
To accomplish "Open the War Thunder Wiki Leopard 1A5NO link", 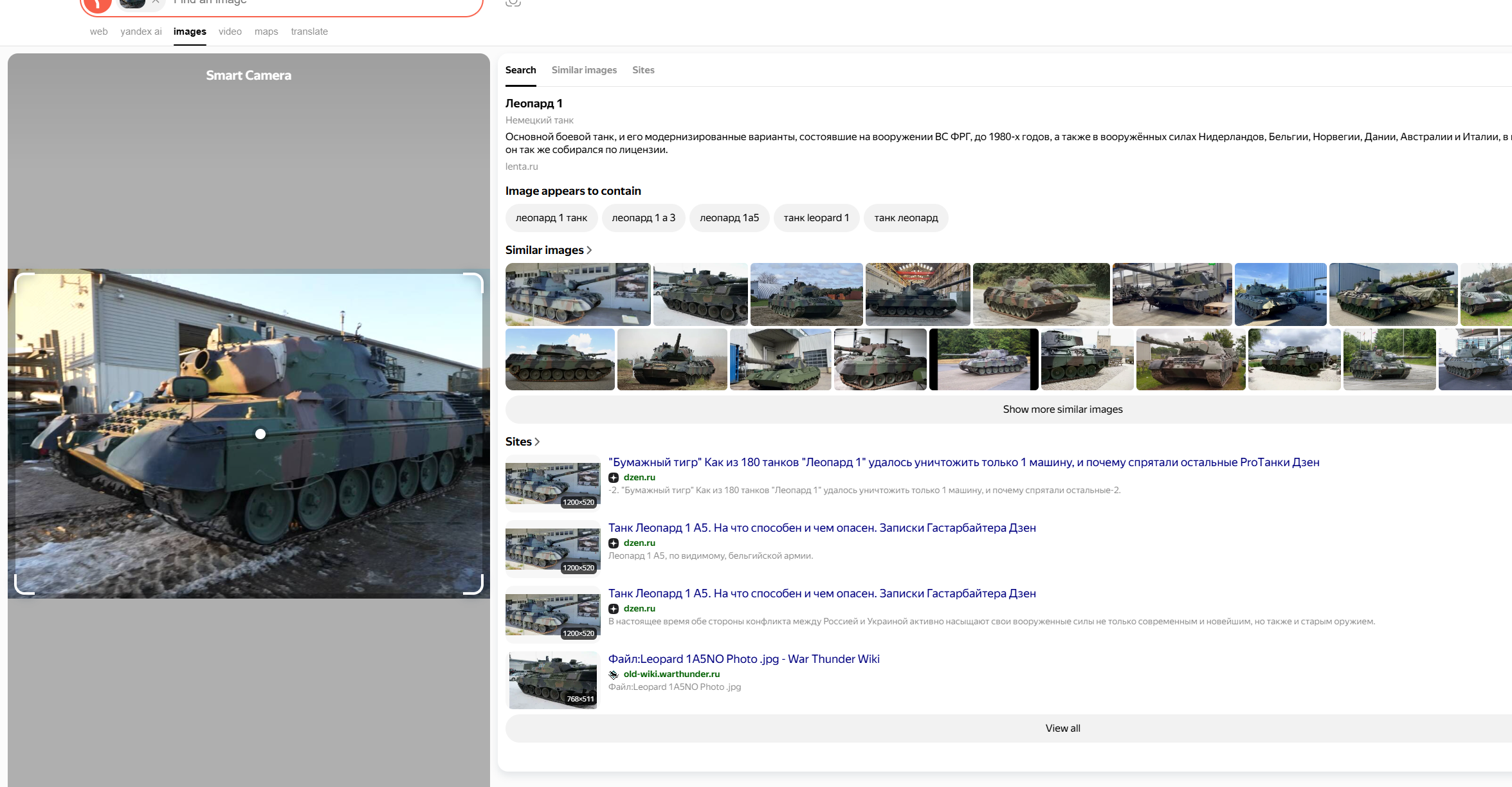I will (x=743, y=659).
